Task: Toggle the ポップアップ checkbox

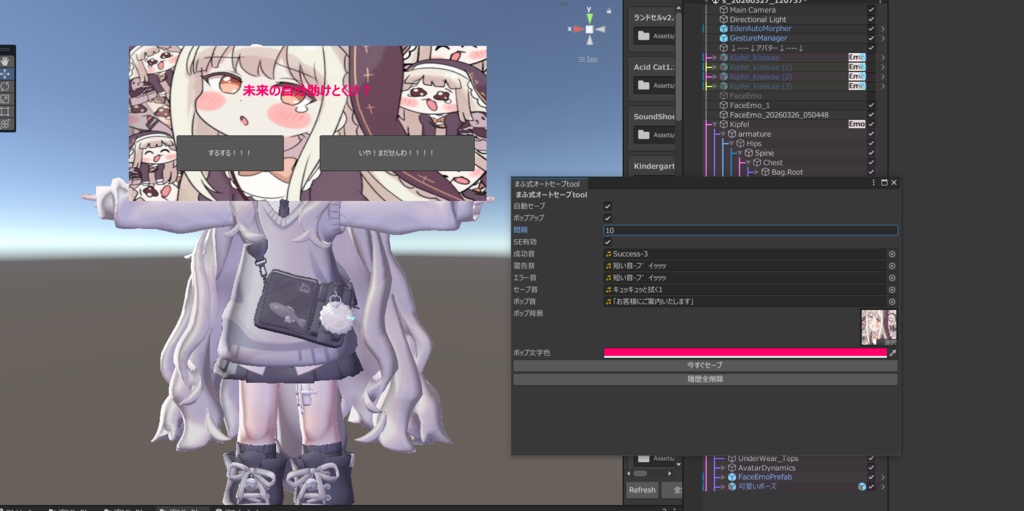Action: (608, 218)
